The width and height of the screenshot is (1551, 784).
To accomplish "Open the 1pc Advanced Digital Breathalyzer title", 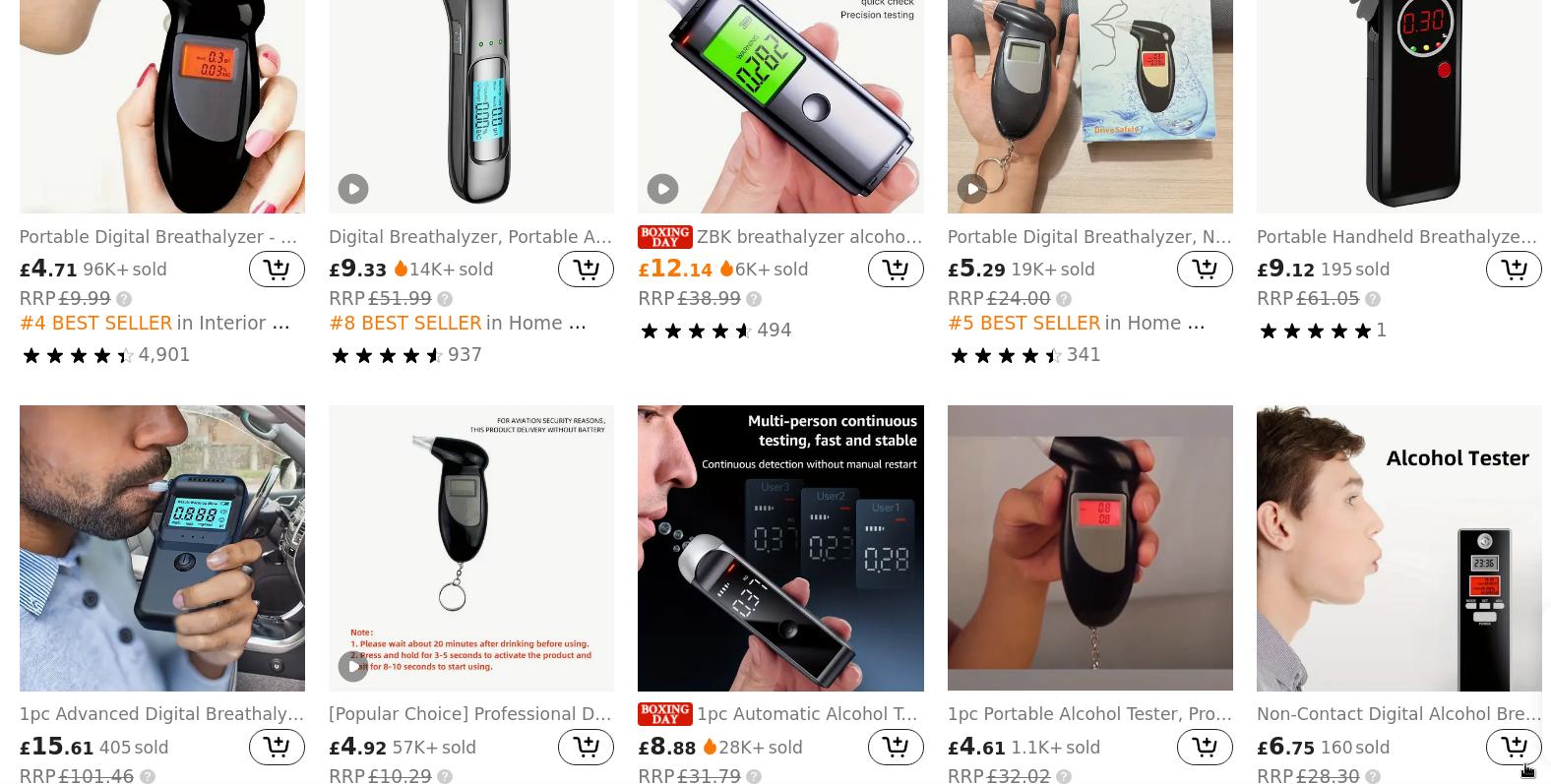I will click(162, 714).
